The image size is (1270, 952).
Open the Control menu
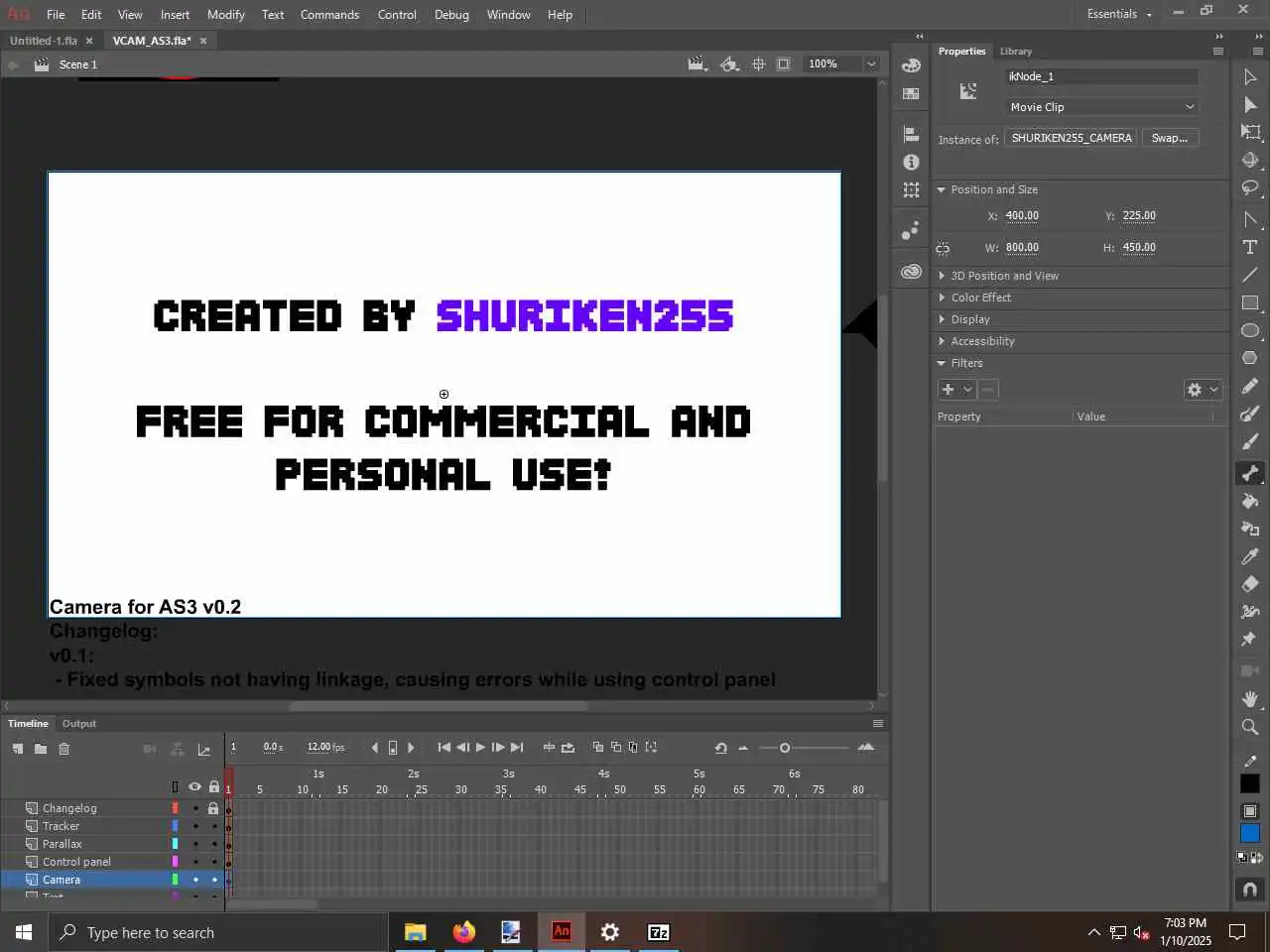(x=397, y=15)
